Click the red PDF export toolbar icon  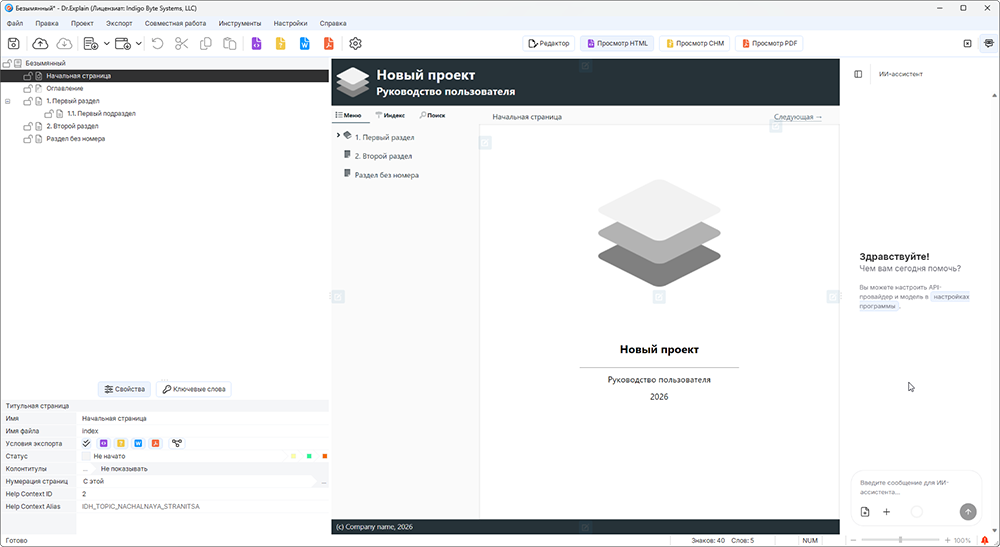328,43
